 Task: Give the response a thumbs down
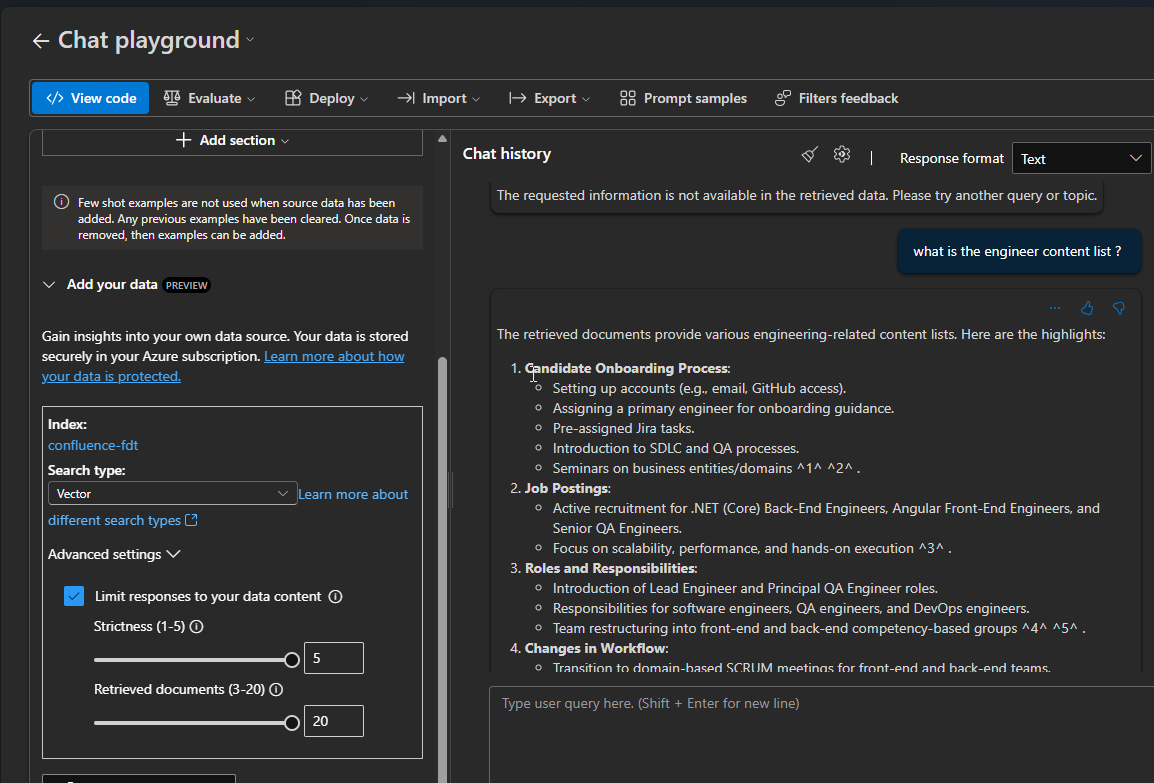point(1119,308)
